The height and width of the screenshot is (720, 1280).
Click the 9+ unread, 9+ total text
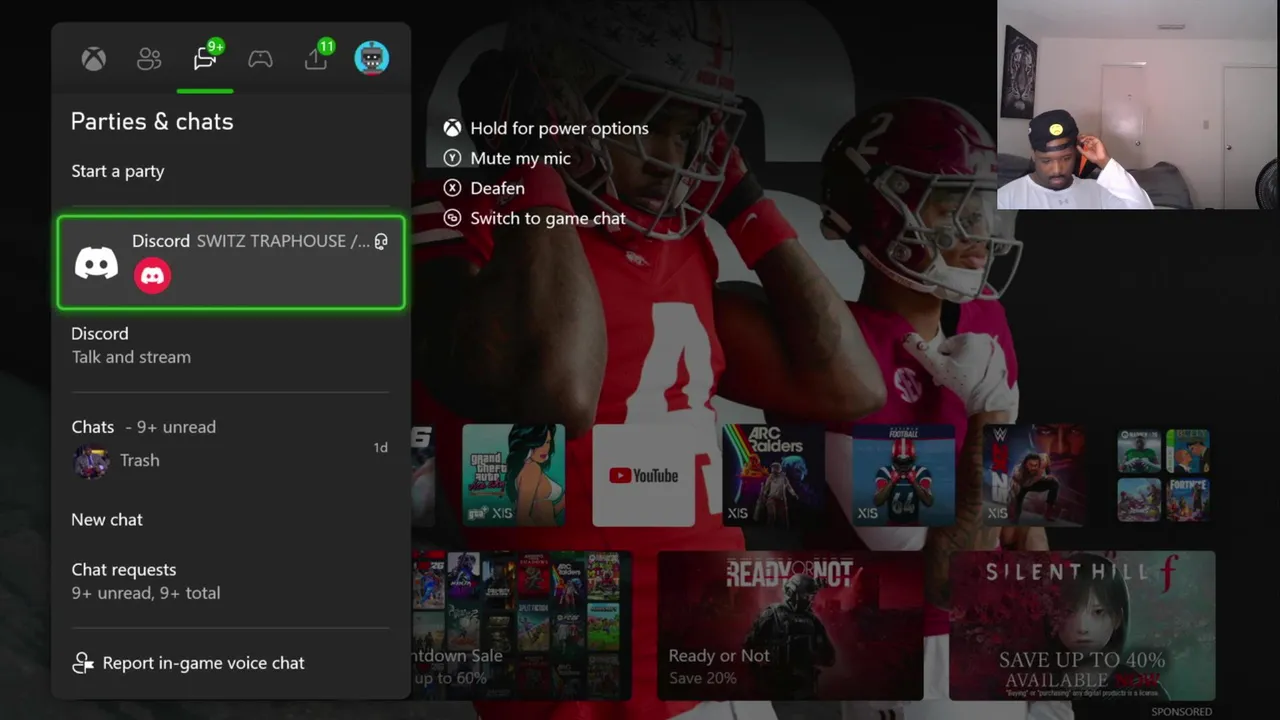point(146,593)
